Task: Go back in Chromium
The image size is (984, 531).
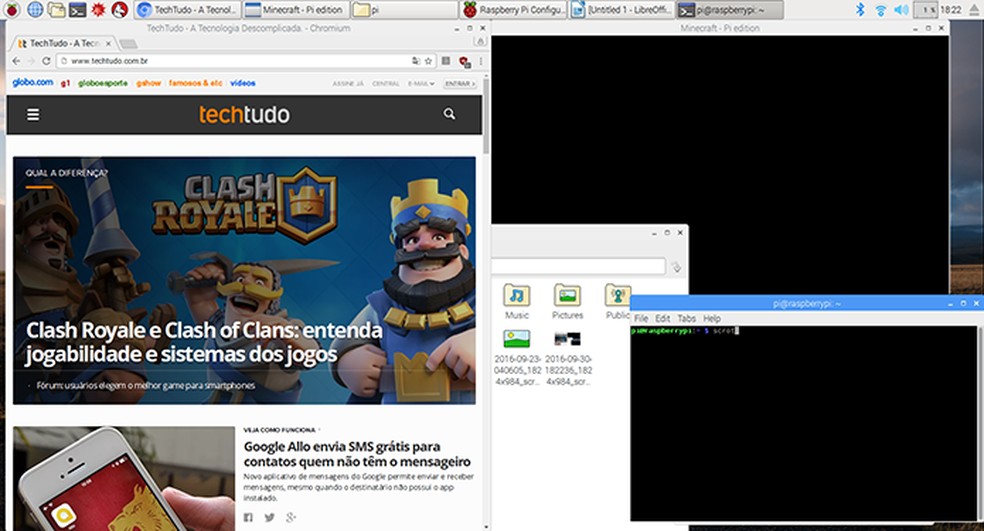Action: 16,61
